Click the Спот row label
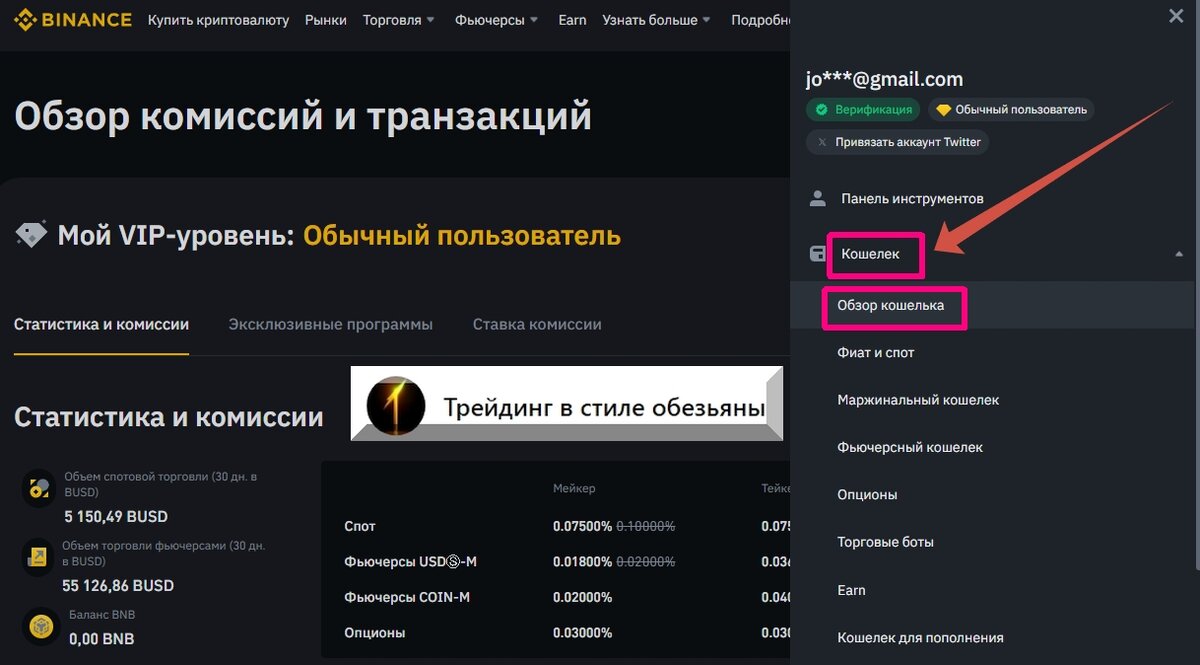The image size is (1200, 665). tap(360, 526)
